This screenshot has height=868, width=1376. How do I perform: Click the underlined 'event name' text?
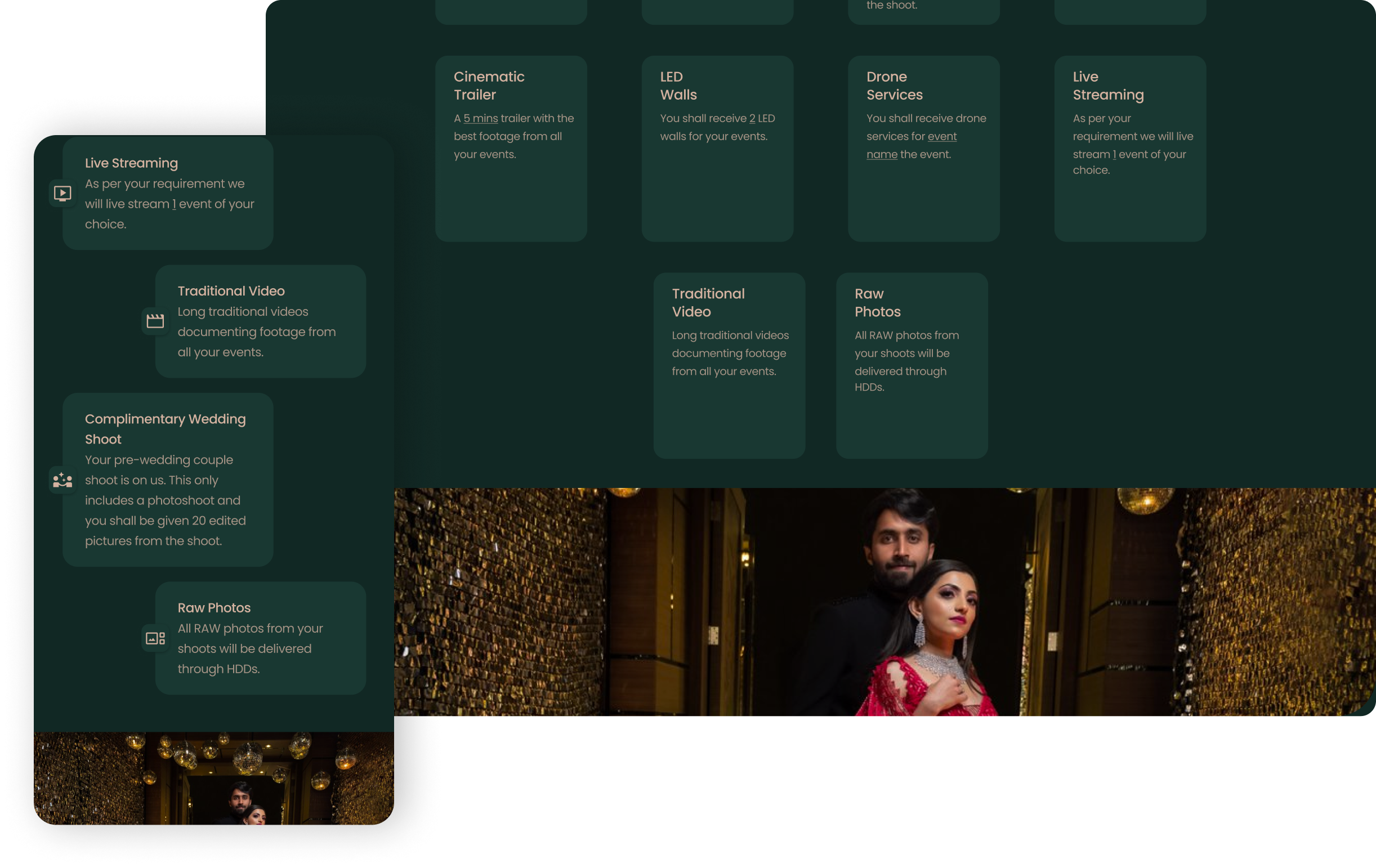(x=911, y=145)
